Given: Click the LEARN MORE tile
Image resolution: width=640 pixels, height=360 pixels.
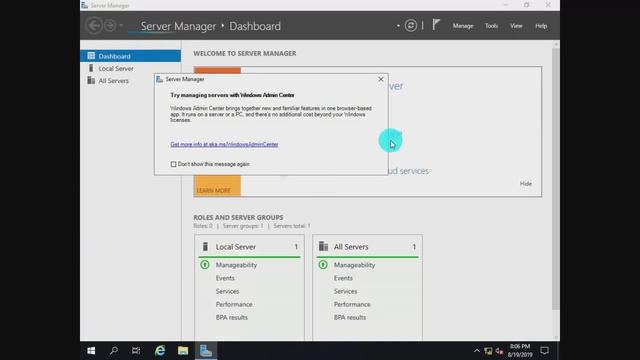Looking at the screenshot, I should [217, 186].
